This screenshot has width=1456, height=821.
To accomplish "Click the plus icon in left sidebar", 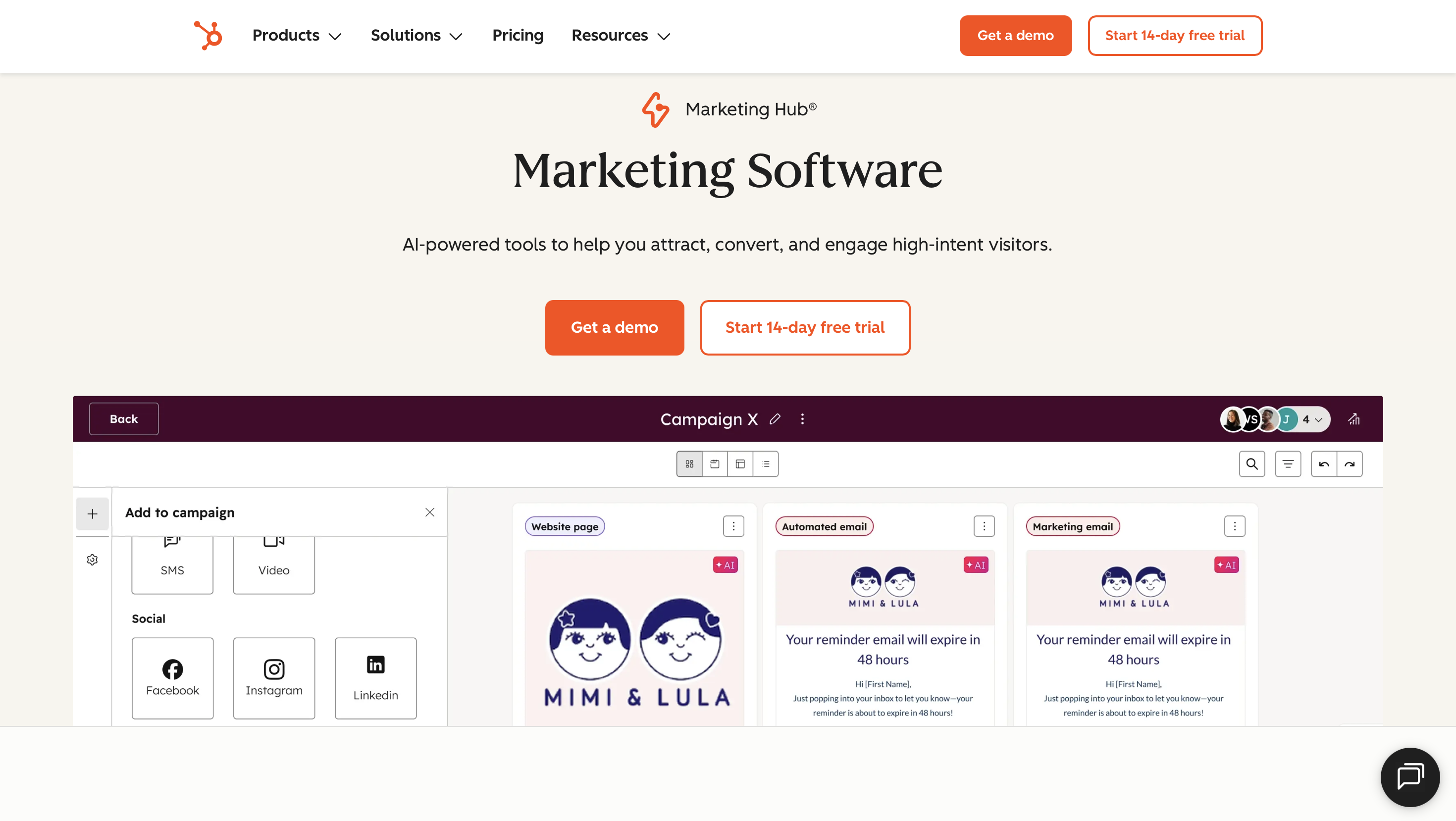I will (93, 513).
